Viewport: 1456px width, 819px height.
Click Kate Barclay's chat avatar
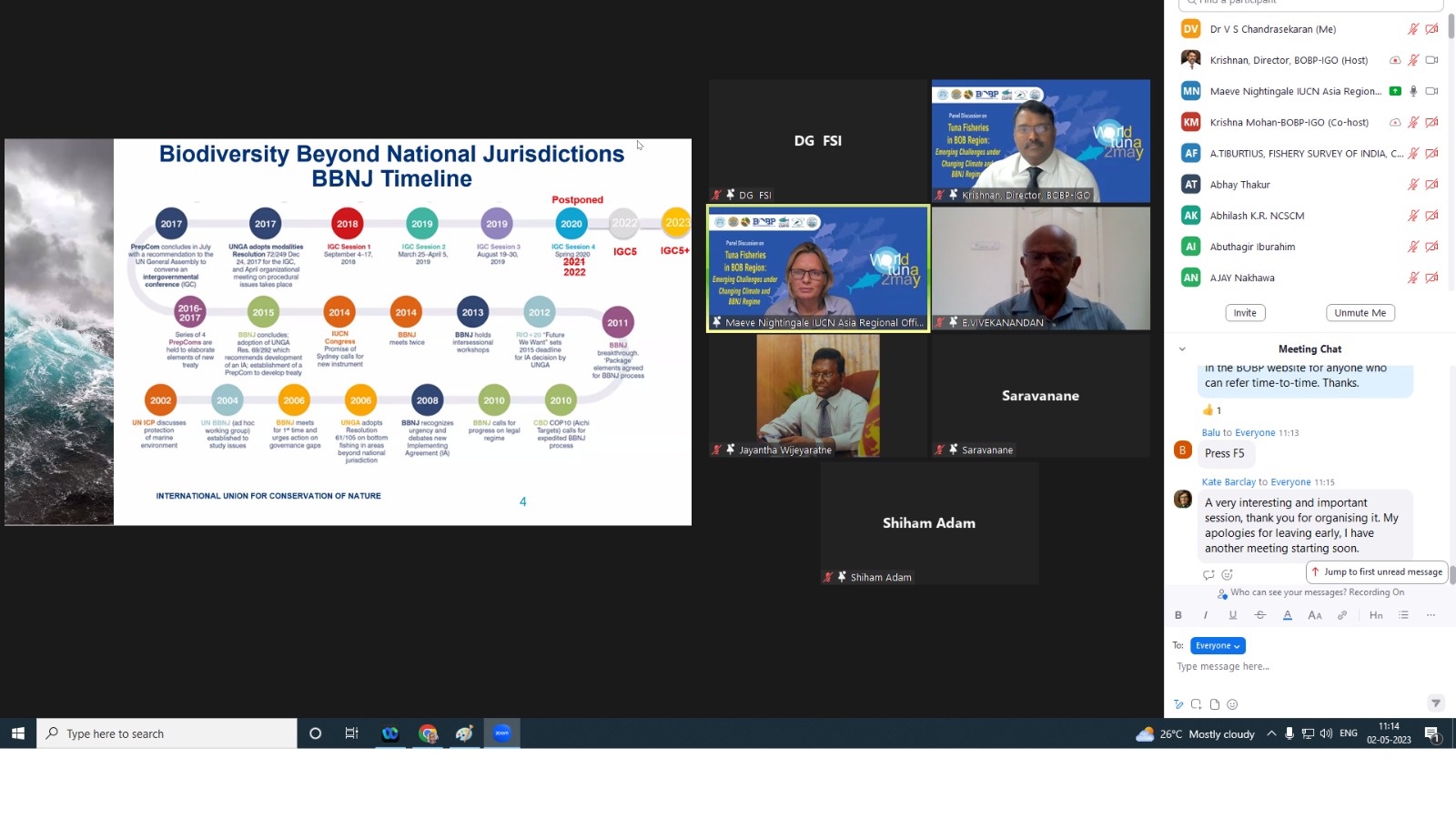(x=1183, y=499)
